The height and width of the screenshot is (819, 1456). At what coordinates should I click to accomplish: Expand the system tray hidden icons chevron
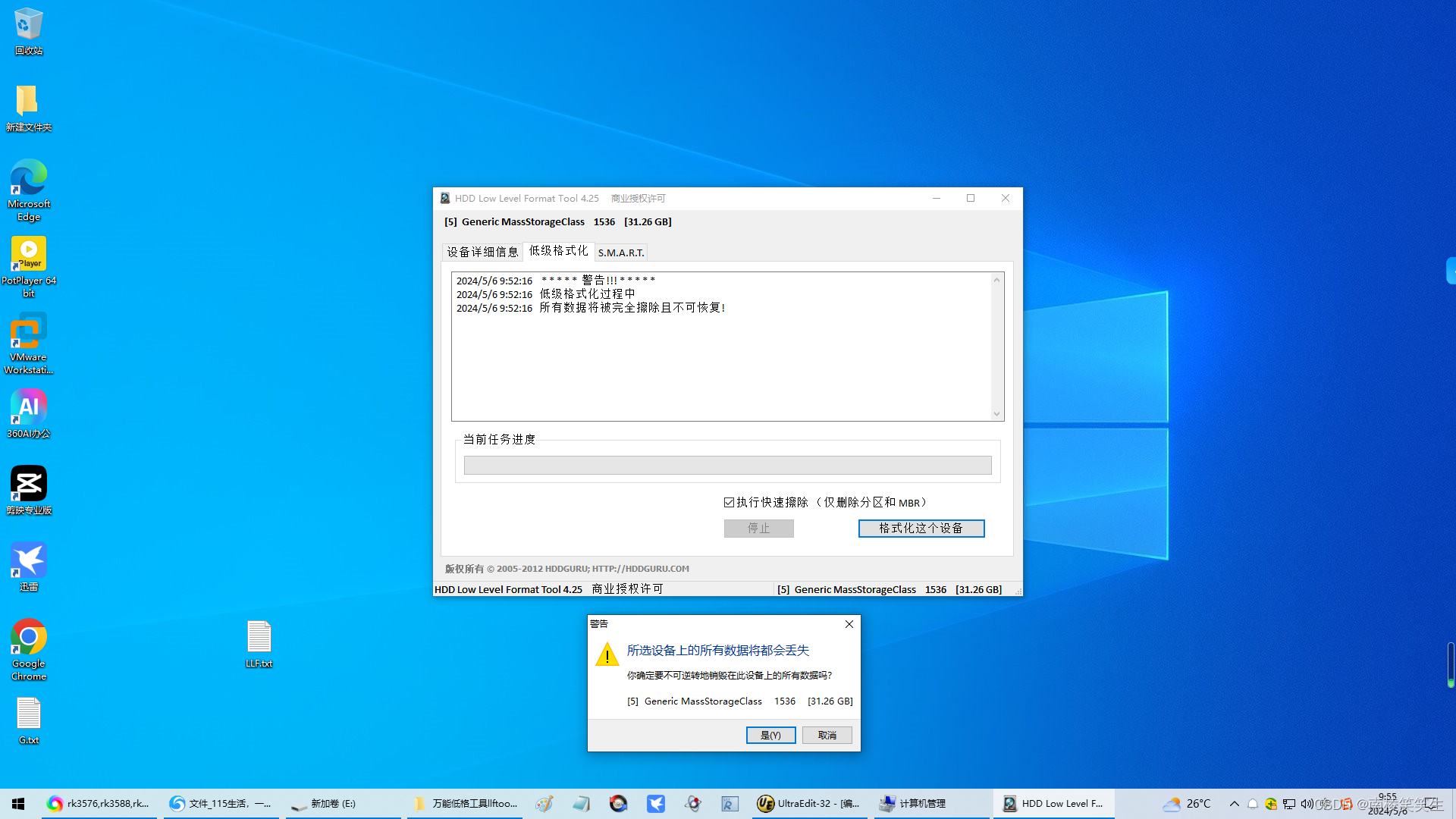click(1234, 804)
